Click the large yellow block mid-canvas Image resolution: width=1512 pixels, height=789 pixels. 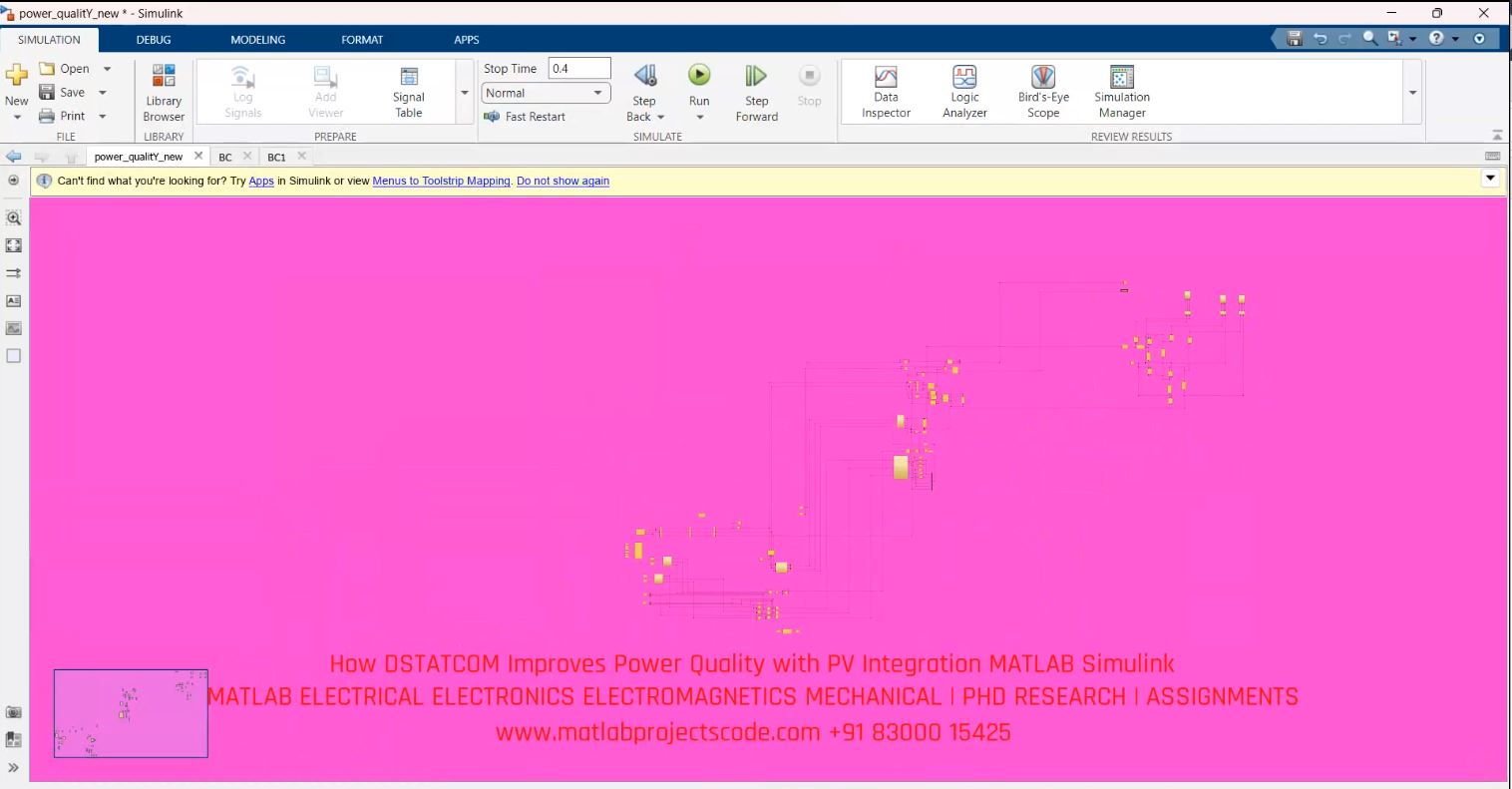click(901, 467)
